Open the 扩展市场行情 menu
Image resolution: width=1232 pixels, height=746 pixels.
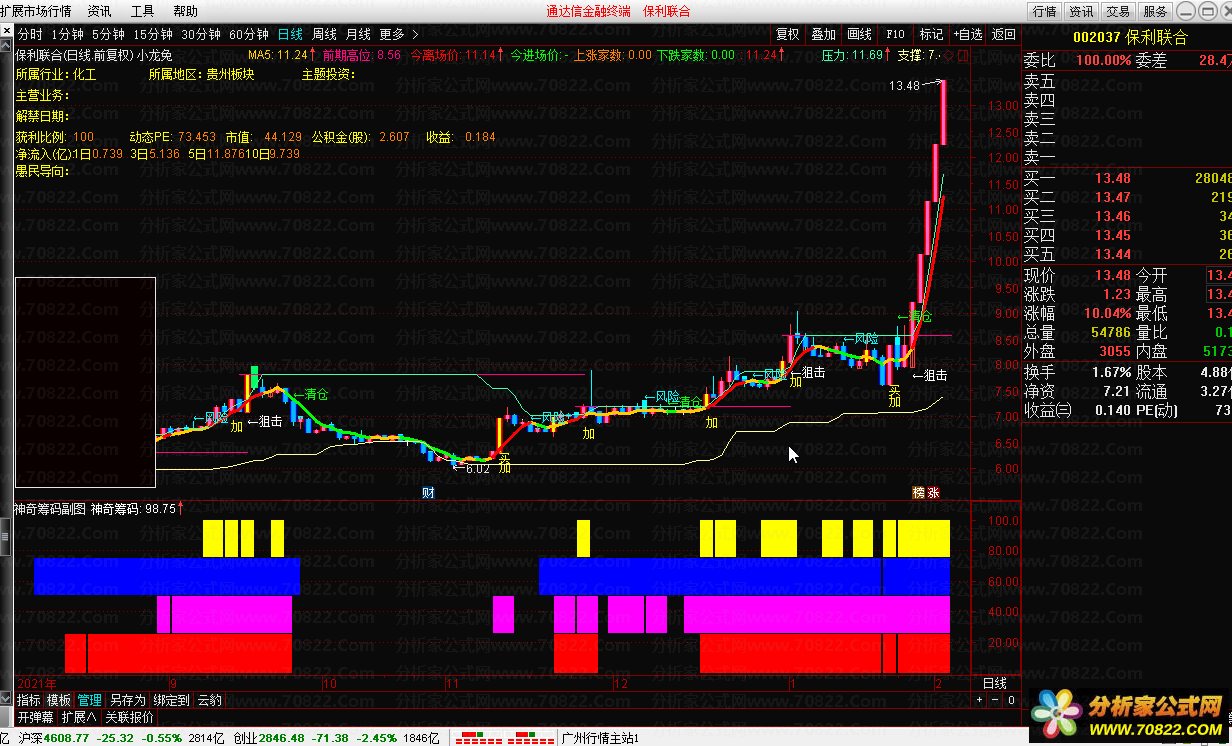coord(36,11)
